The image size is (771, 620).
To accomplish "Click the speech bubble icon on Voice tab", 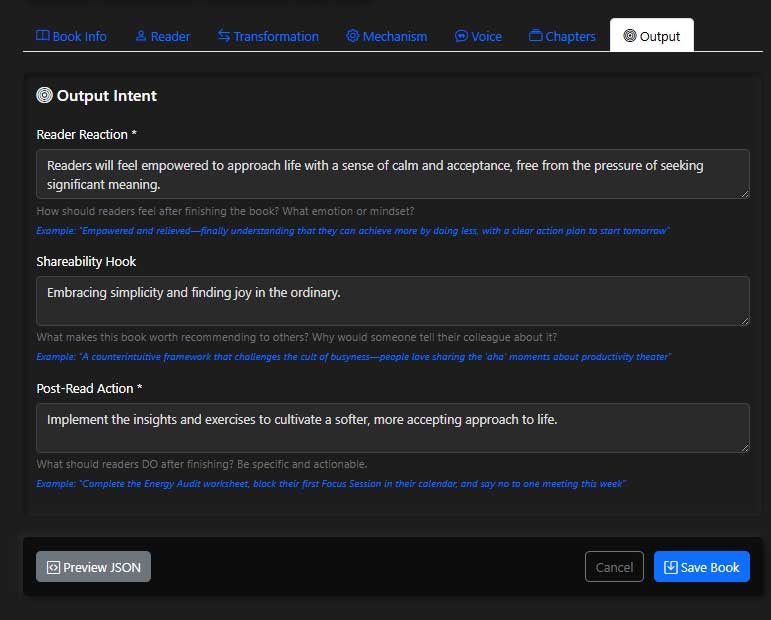I will 461,36.
